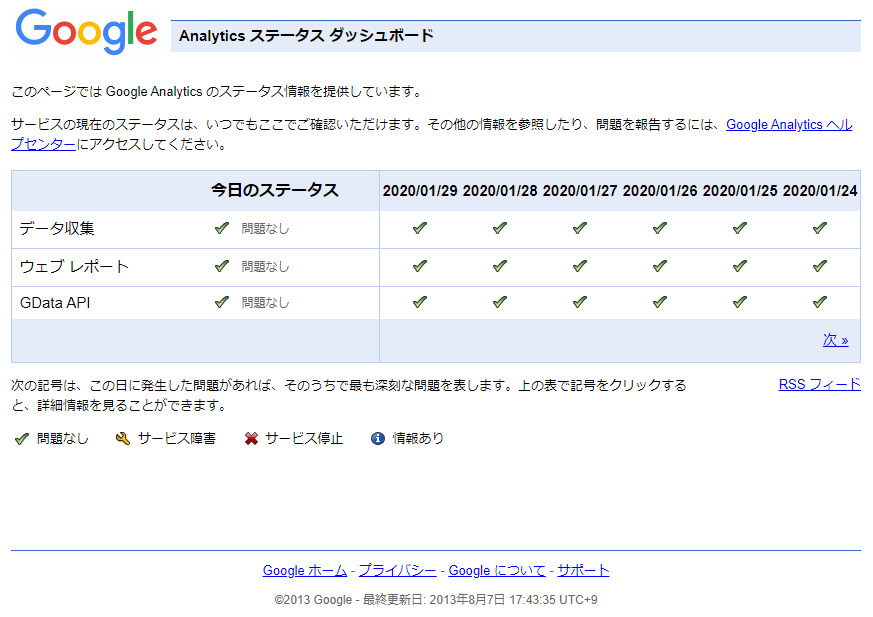Click ウェブ レポート checkmark for 2020/01/26
This screenshot has height=617, width=873.
pyautogui.click(x=660, y=266)
